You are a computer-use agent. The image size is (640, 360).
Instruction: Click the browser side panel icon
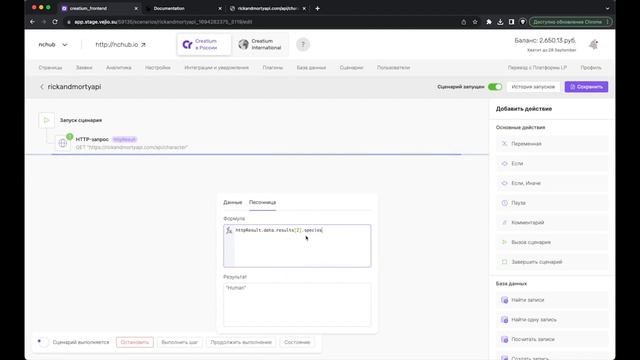(511, 22)
